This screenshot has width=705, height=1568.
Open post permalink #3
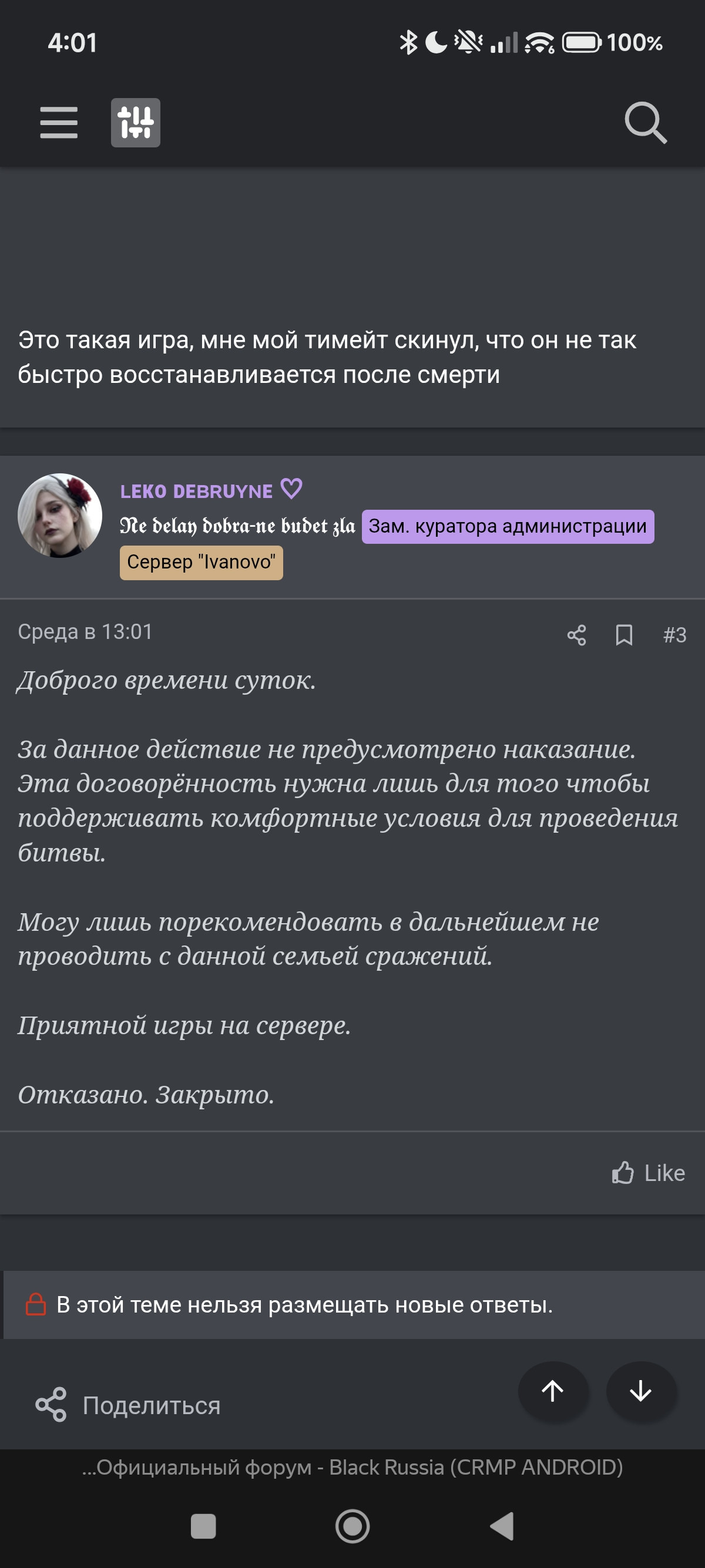[674, 635]
